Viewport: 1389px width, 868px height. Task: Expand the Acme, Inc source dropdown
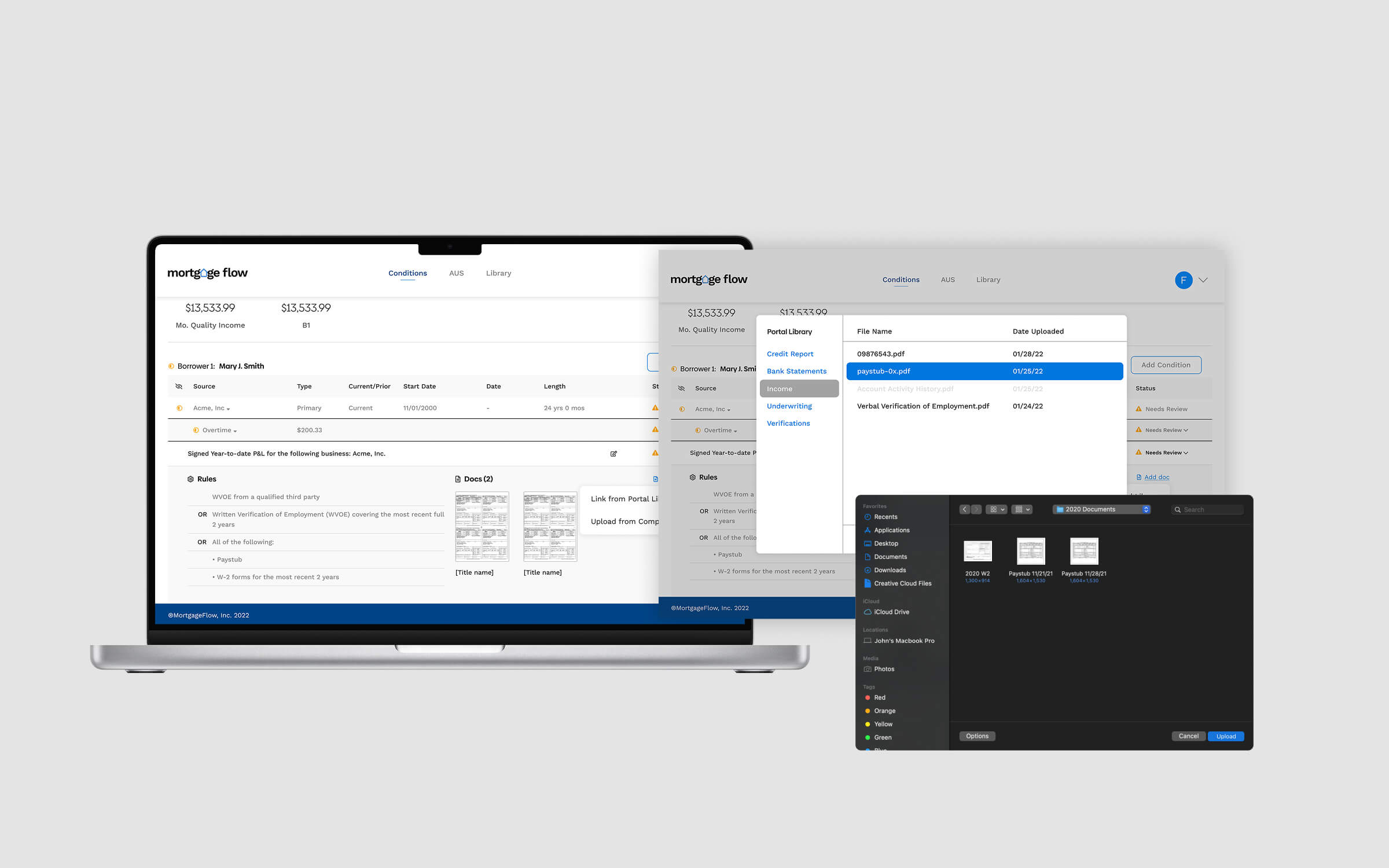click(x=212, y=409)
